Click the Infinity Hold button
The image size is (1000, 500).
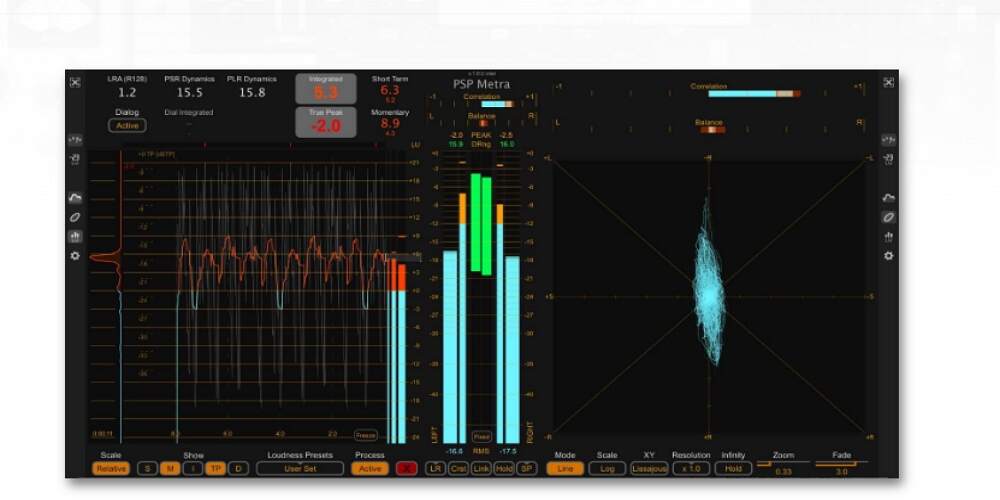[x=733, y=469]
